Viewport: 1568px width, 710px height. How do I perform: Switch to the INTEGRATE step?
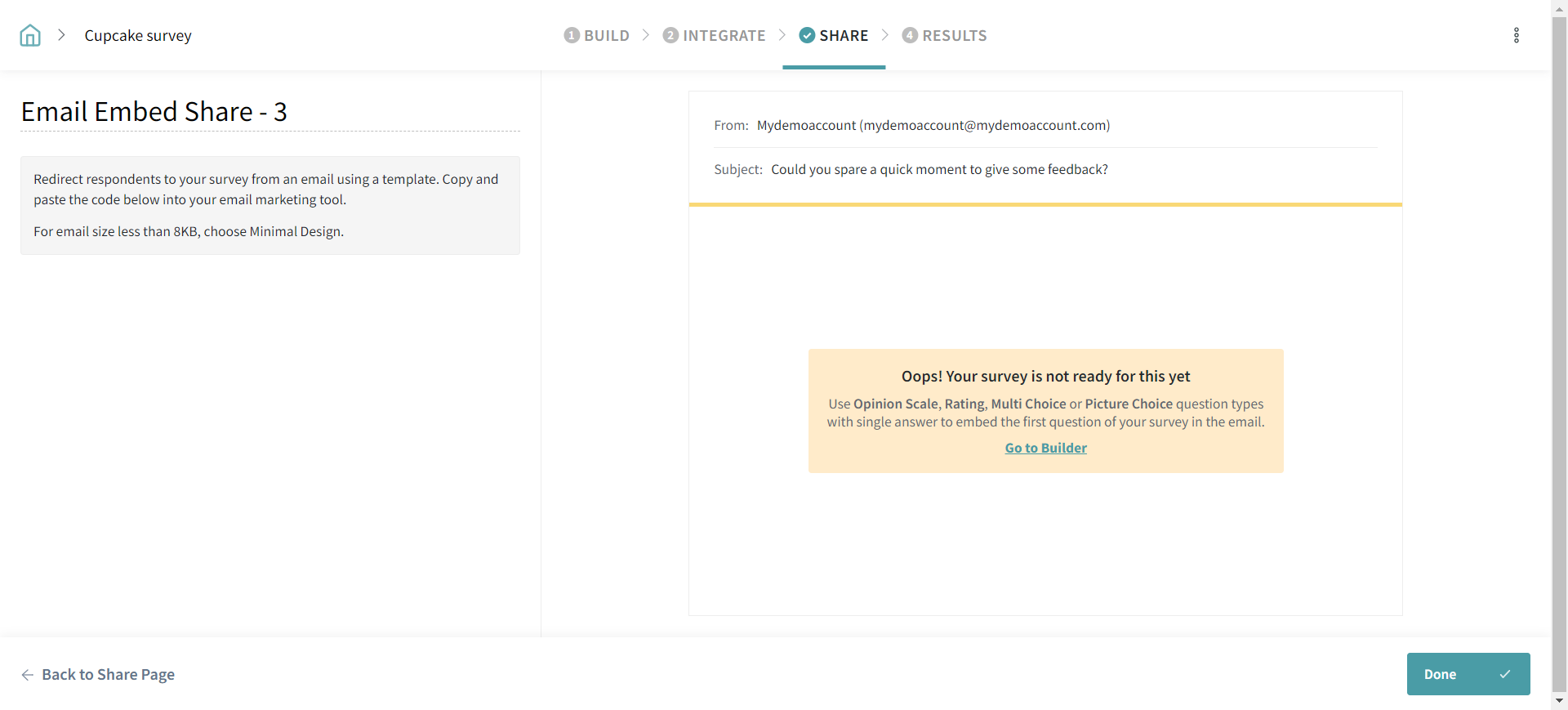[x=715, y=35]
